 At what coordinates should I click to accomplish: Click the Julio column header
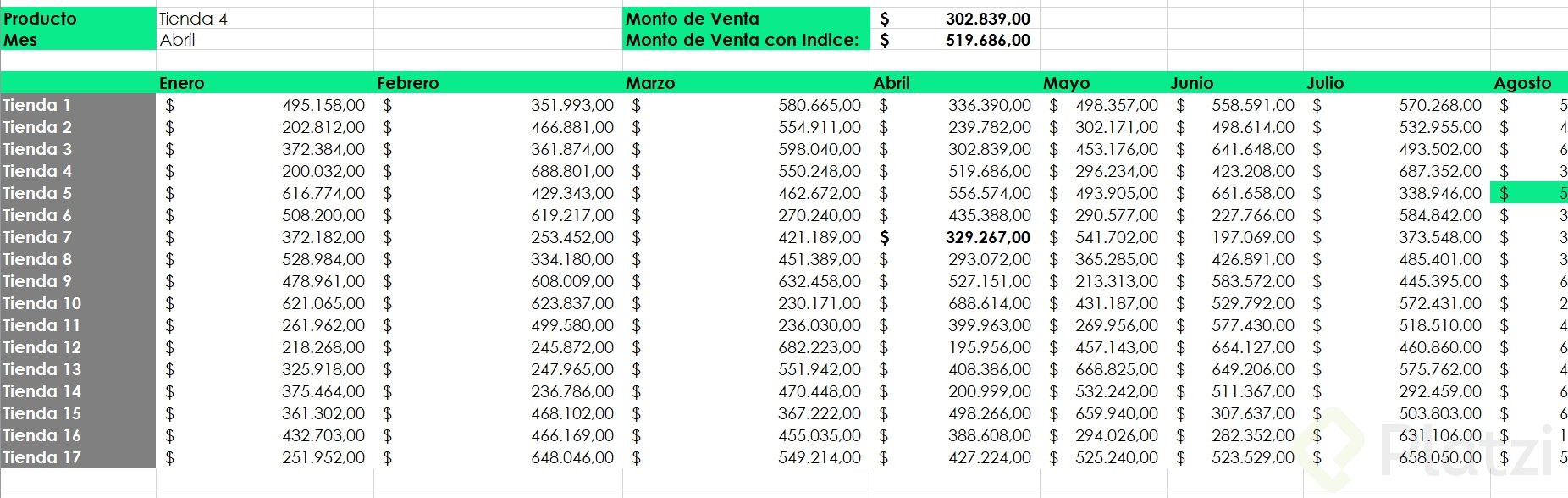tap(1325, 83)
